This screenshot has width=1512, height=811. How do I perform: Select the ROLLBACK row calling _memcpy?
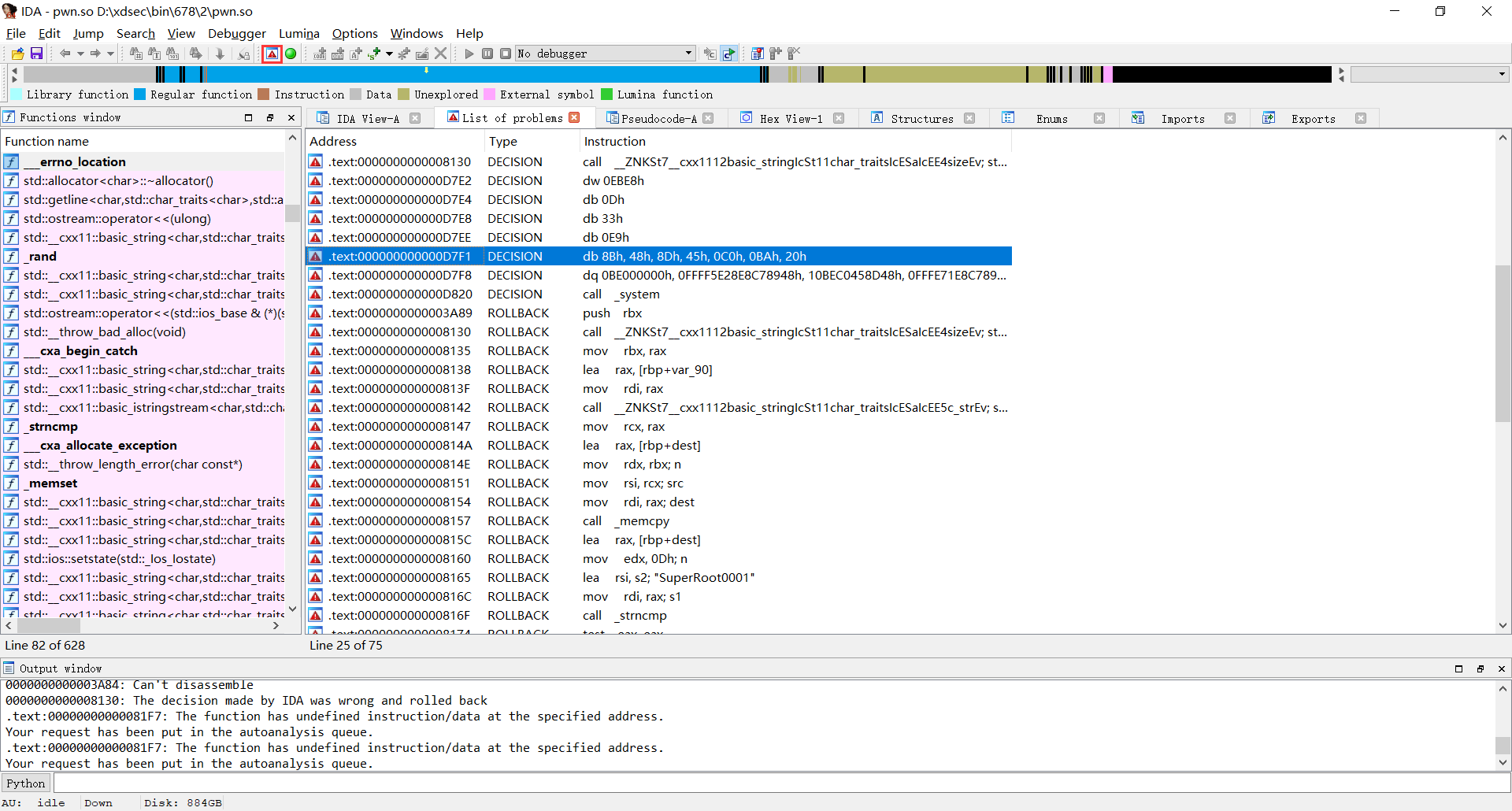pos(658,520)
